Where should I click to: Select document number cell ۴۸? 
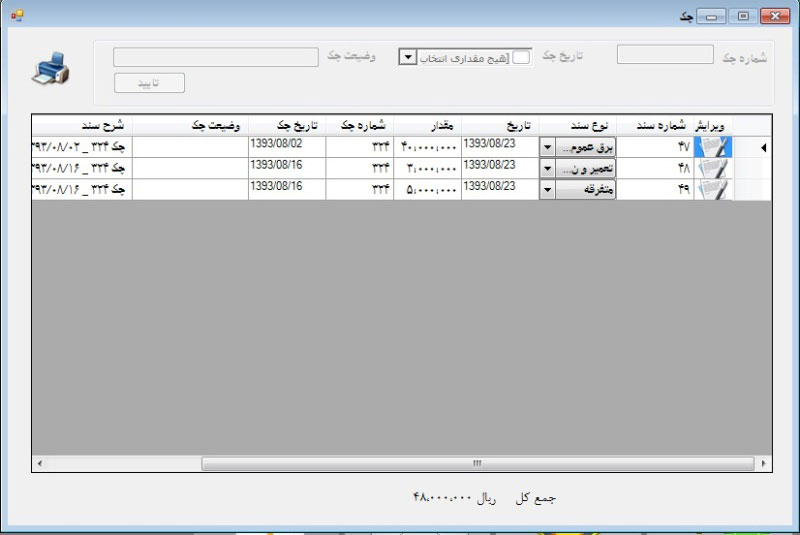point(655,168)
